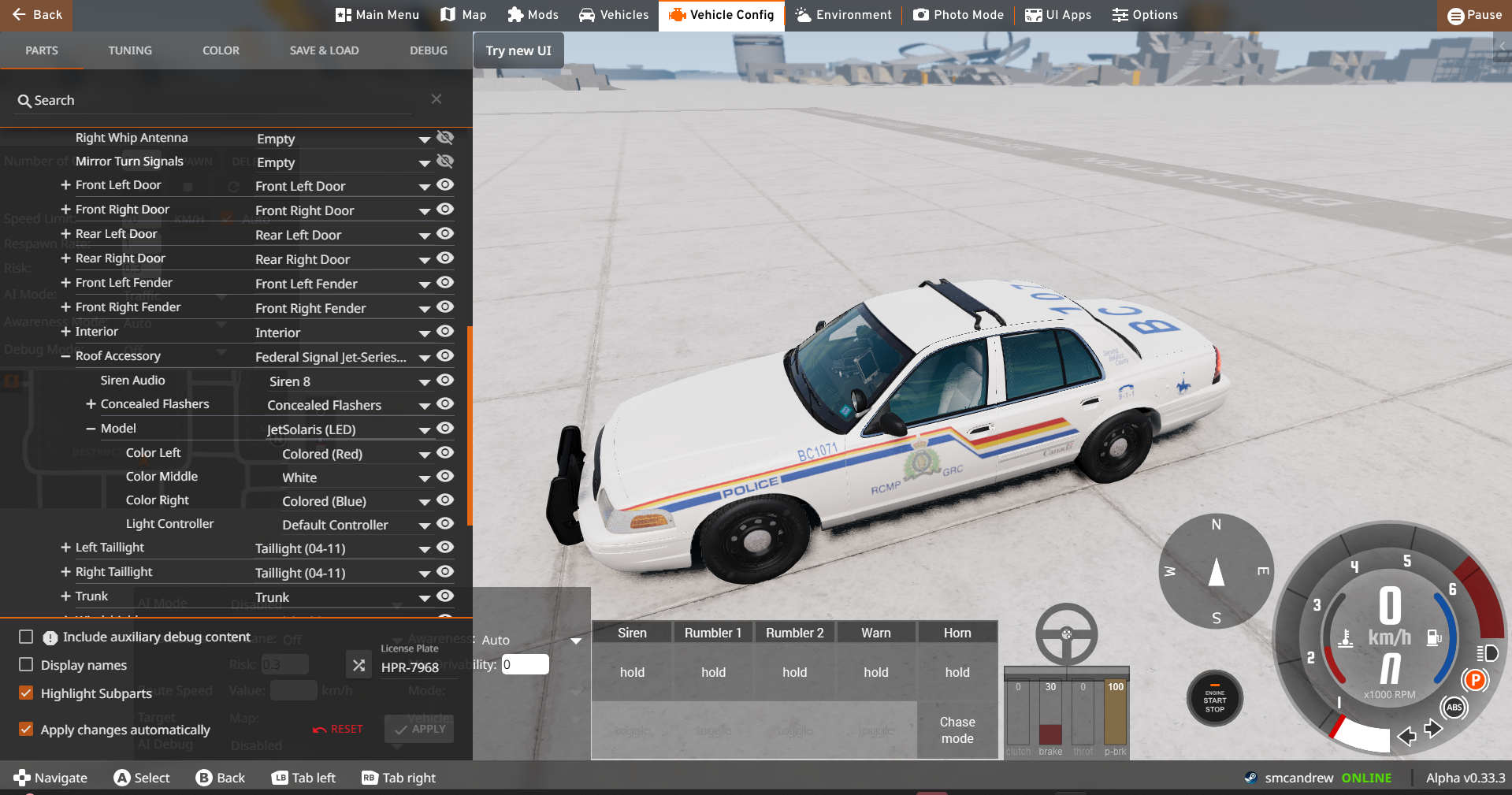Disable the Highlight Subparts checkbox
The width and height of the screenshot is (1512, 795).
coord(26,693)
